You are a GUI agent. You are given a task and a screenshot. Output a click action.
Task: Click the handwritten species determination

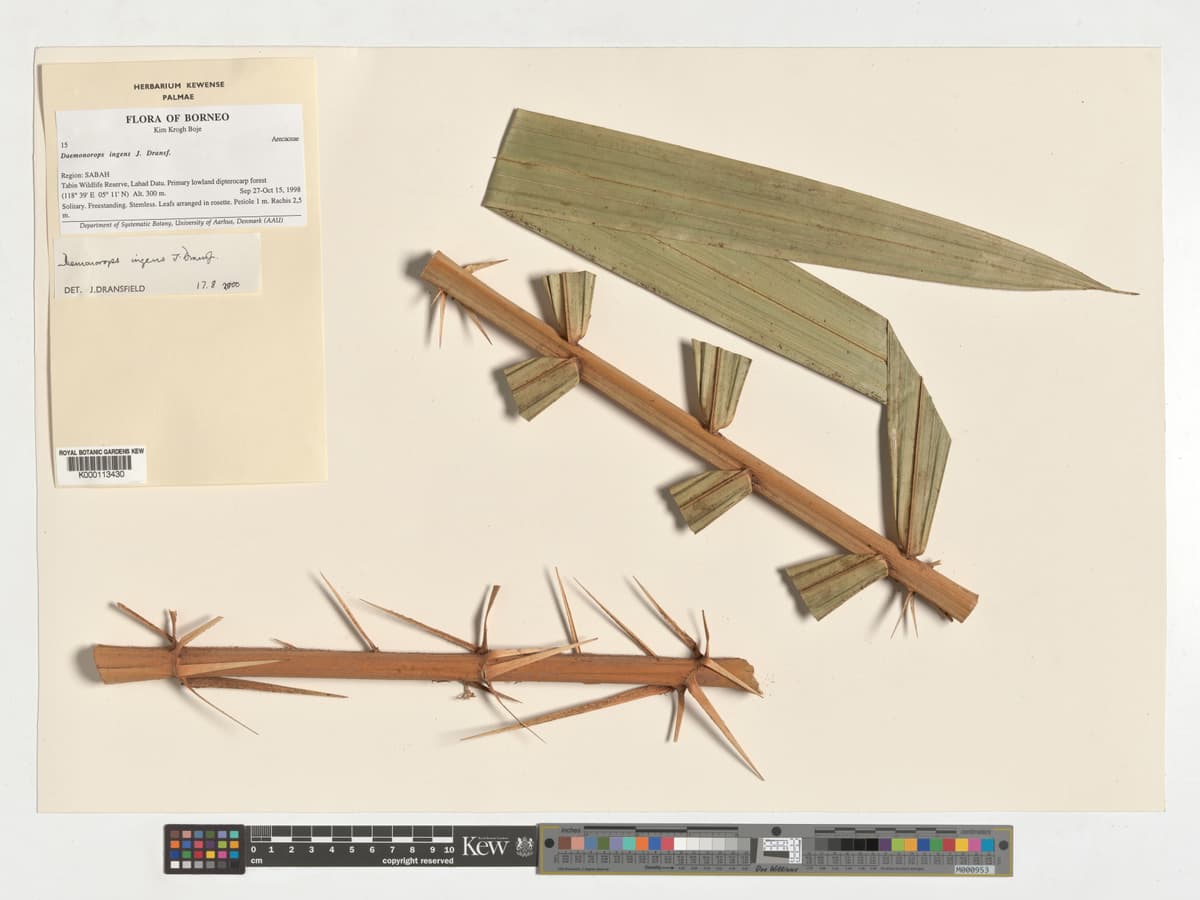tap(140, 259)
